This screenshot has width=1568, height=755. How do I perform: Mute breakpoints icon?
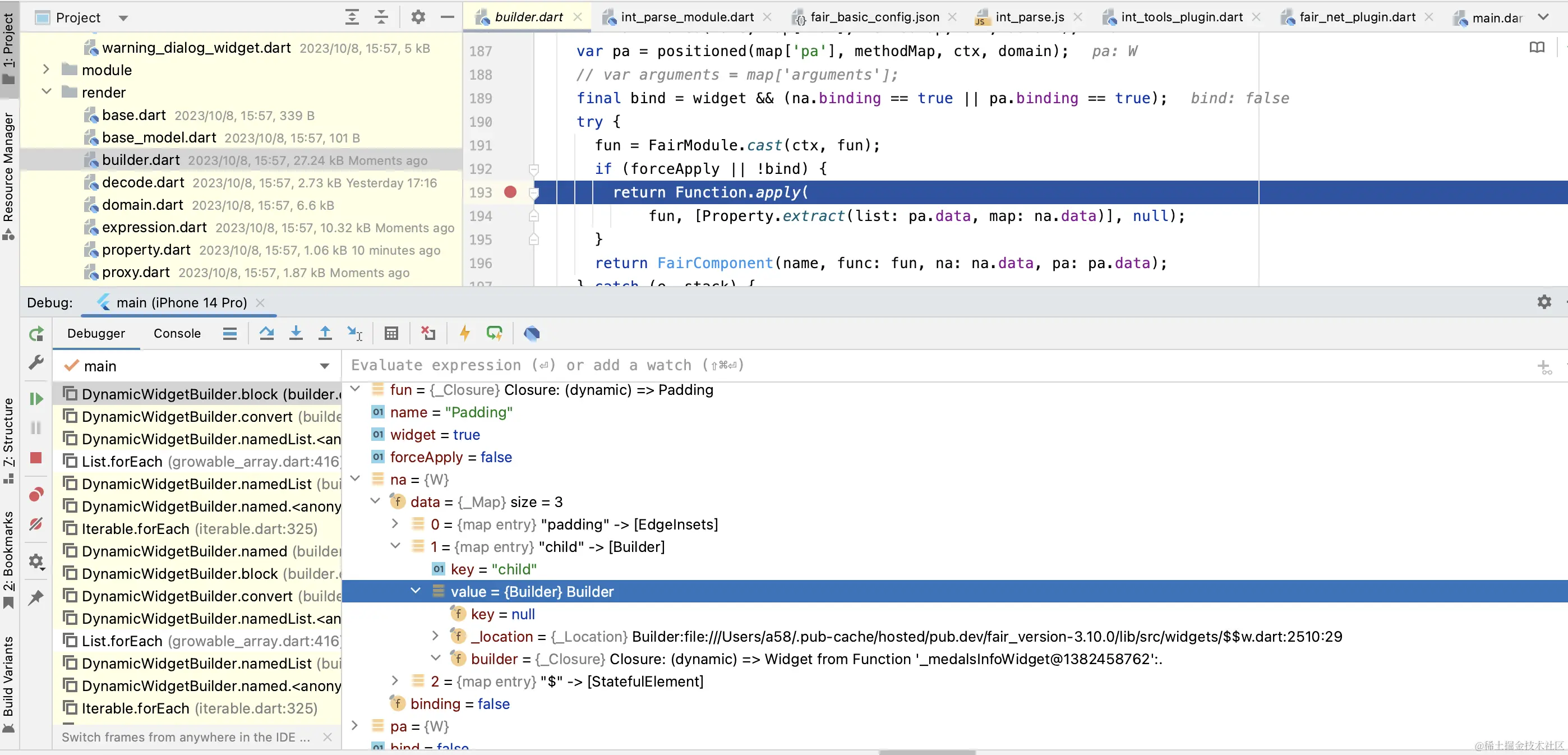pos(36,524)
